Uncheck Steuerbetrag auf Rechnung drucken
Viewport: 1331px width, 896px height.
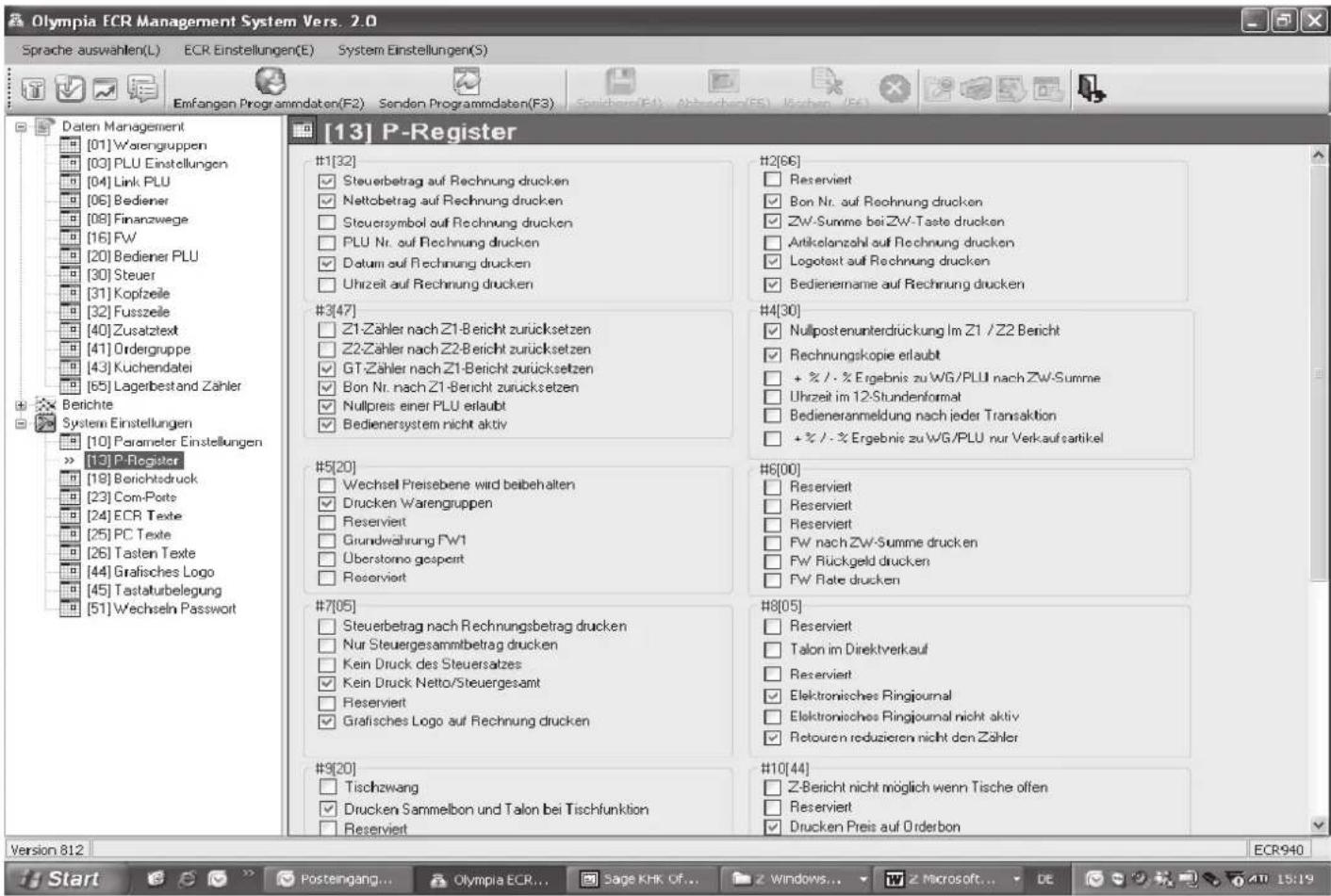click(x=327, y=181)
